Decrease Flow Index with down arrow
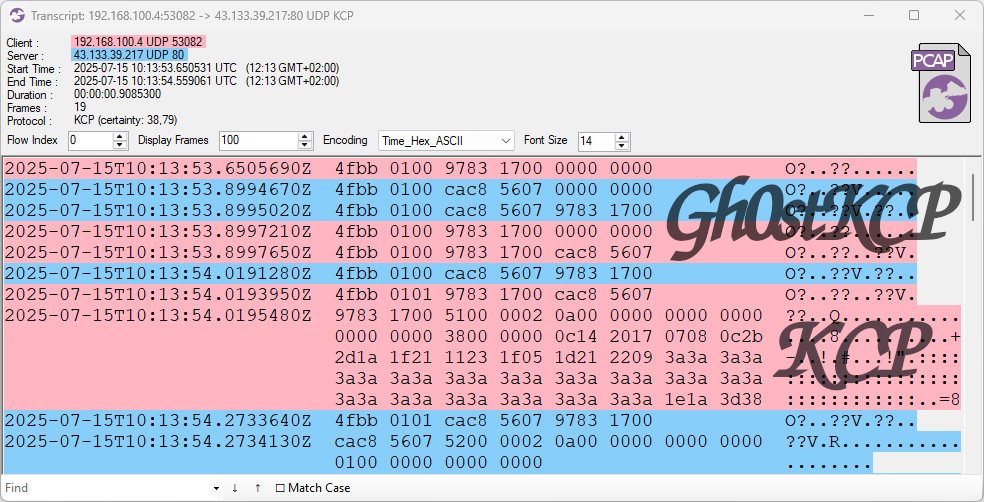The width and height of the screenshot is (984, 502). 120,145
